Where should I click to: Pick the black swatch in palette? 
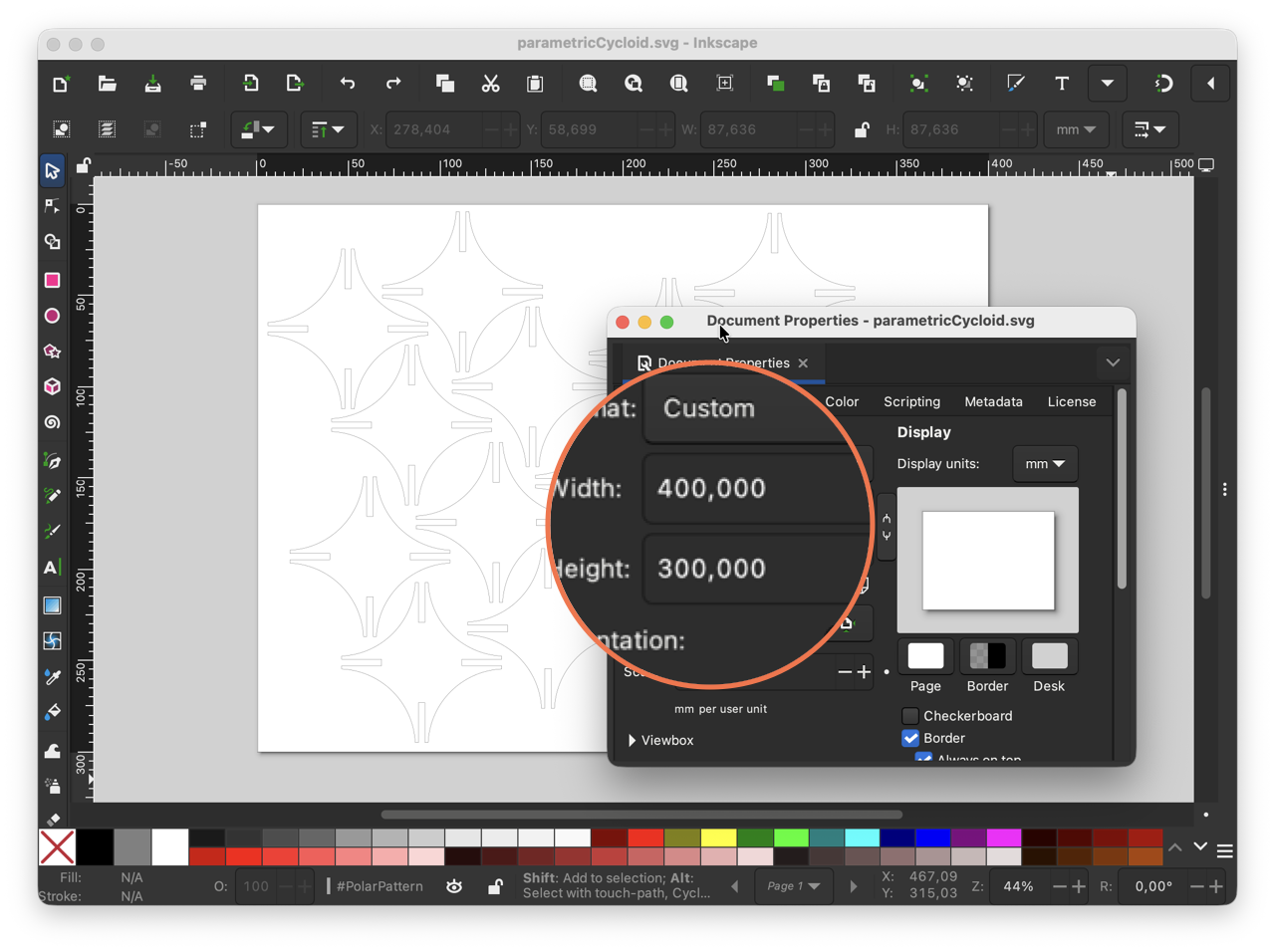95,847
